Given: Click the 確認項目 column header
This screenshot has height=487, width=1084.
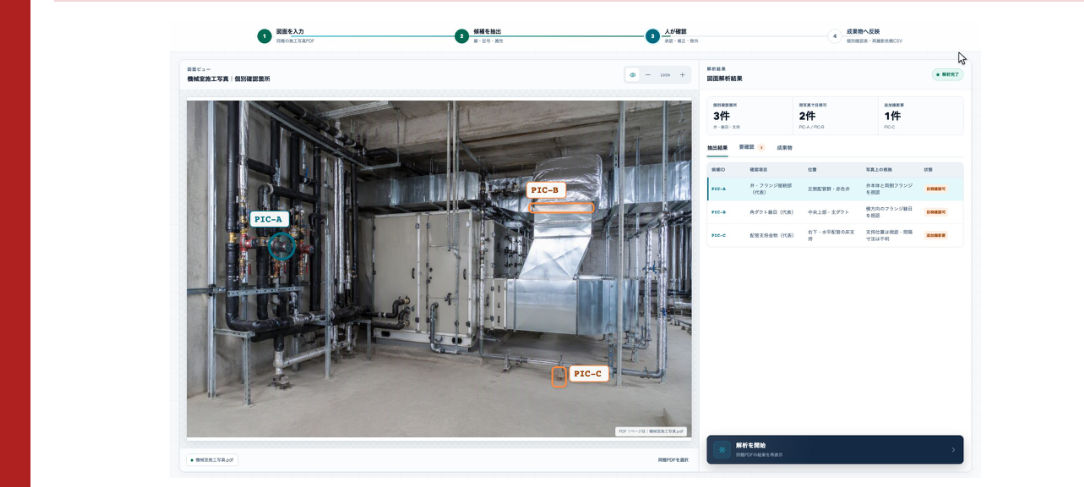Looking at the screenshot, I should point(759,169).
